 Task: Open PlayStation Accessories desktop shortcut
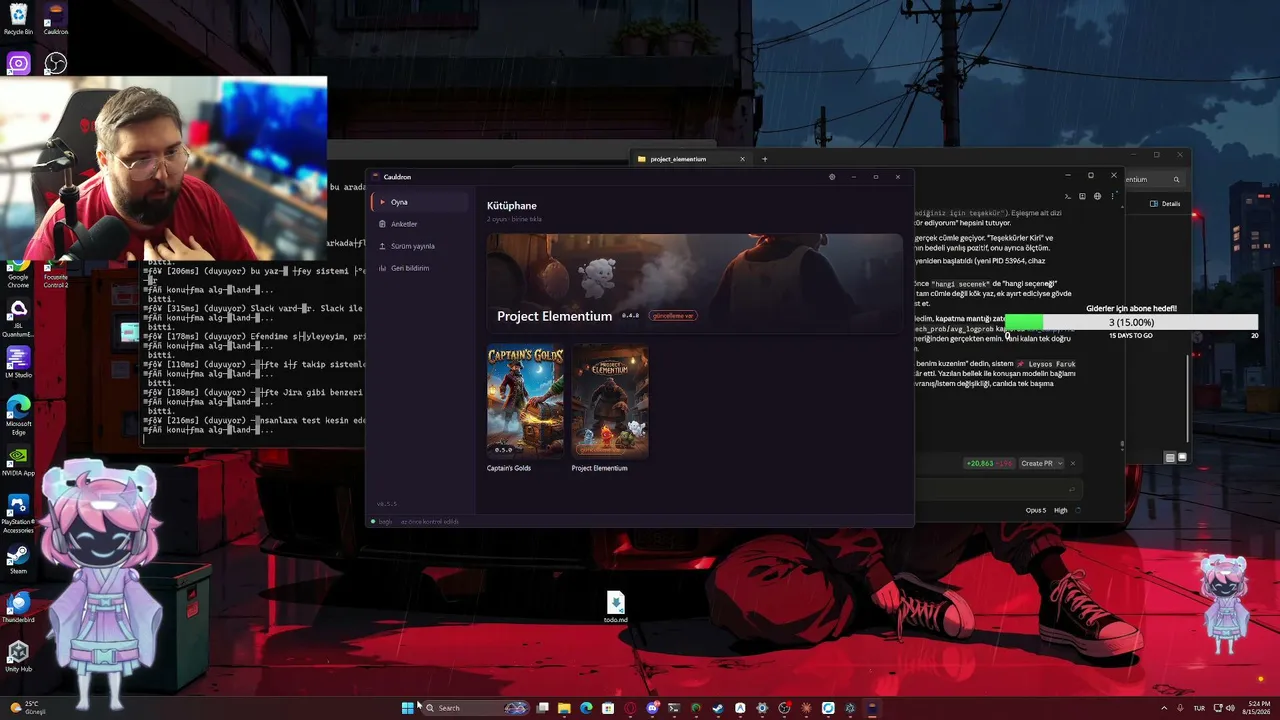pyautogui.click(x=18, y=513)
